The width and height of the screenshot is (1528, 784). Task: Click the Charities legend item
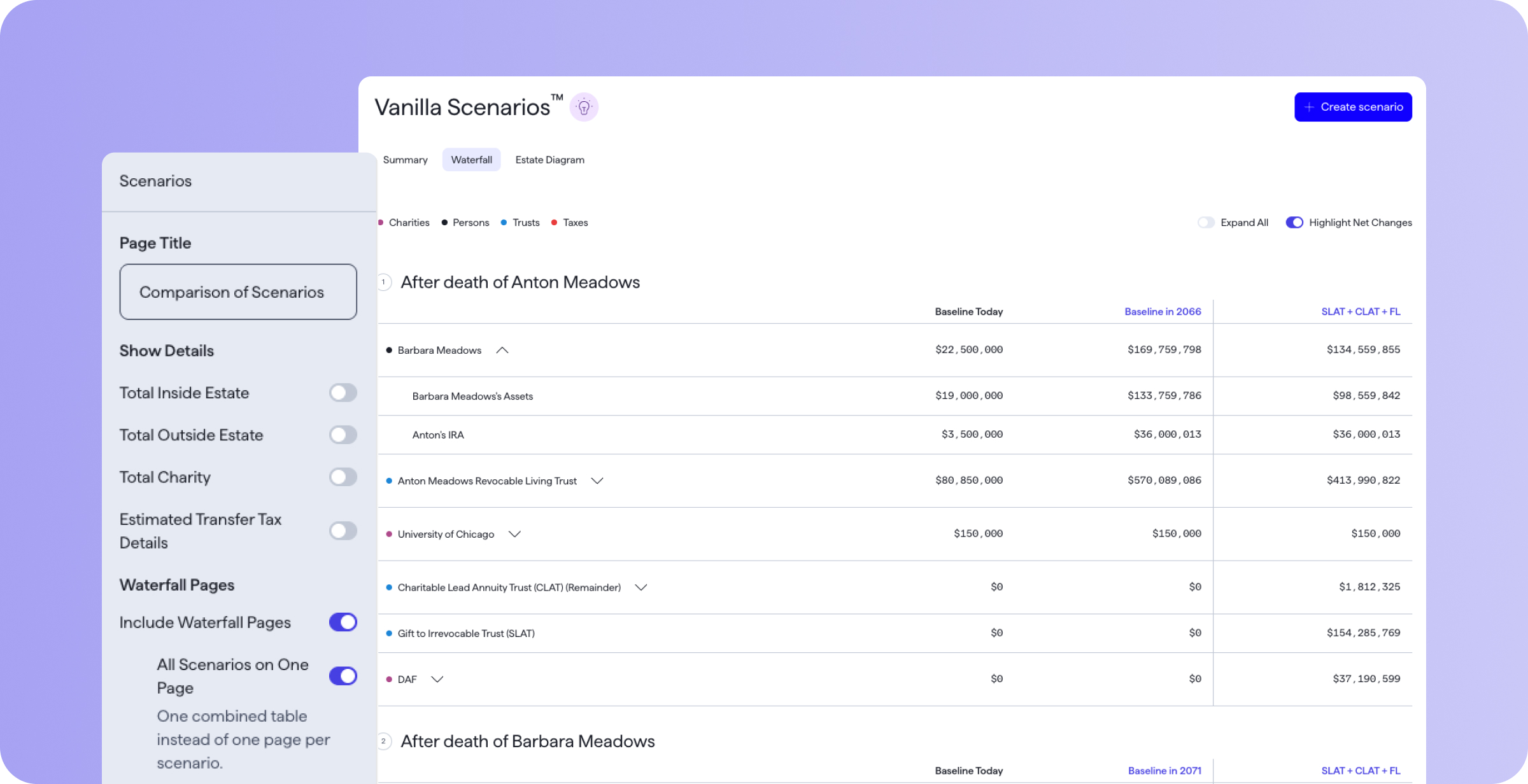pyautogui.click(x=404, y=223)
